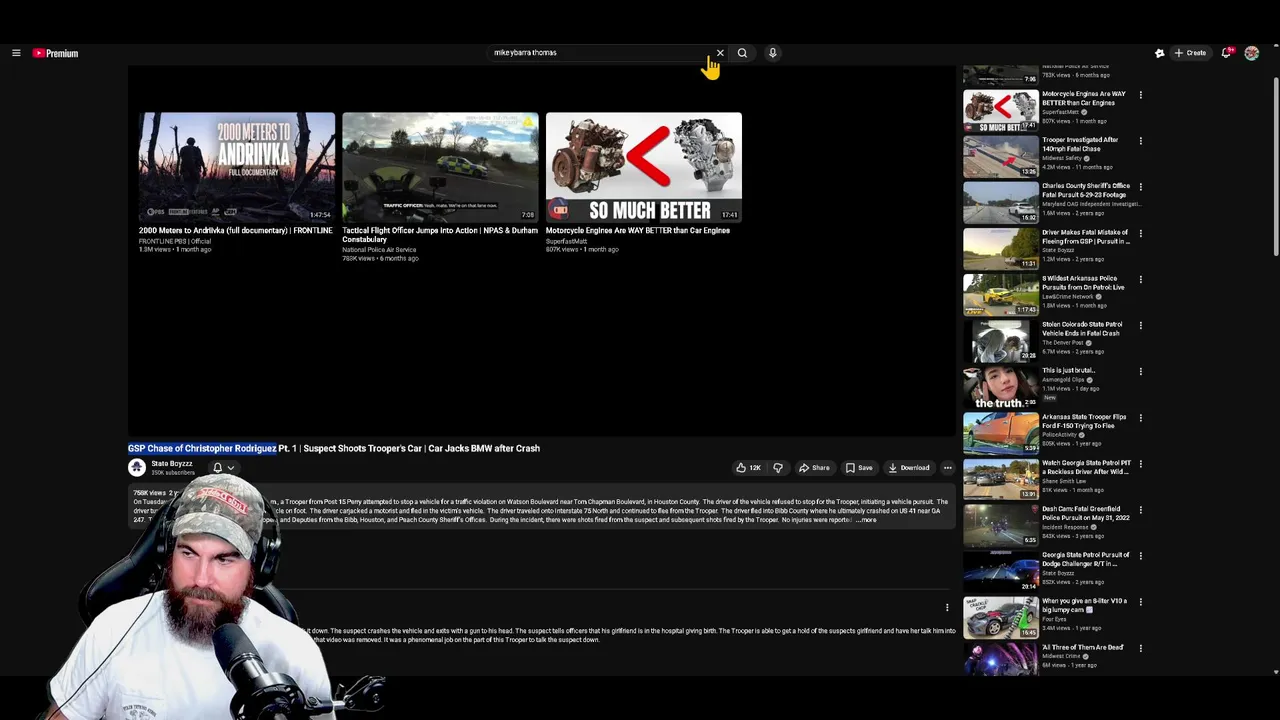View notifications via the bell icon
Image resolution: width=1280 pixels, height=720 pixels.
[x=1226, y=53]
